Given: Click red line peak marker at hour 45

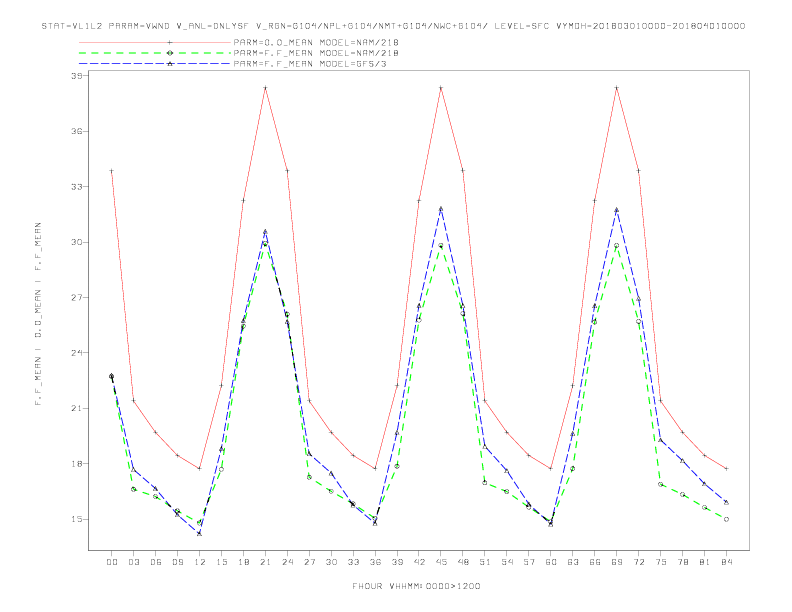Looking at the screenshot, I should (x=441, y=88).
